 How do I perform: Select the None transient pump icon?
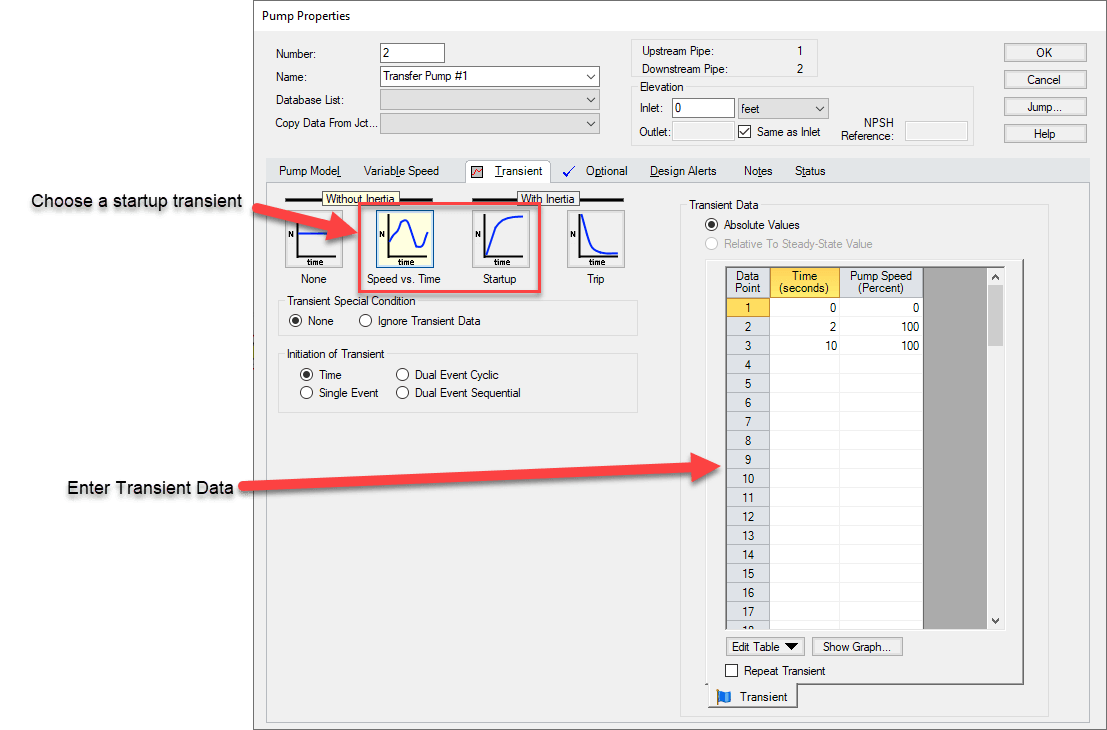[x=314, y=238]
